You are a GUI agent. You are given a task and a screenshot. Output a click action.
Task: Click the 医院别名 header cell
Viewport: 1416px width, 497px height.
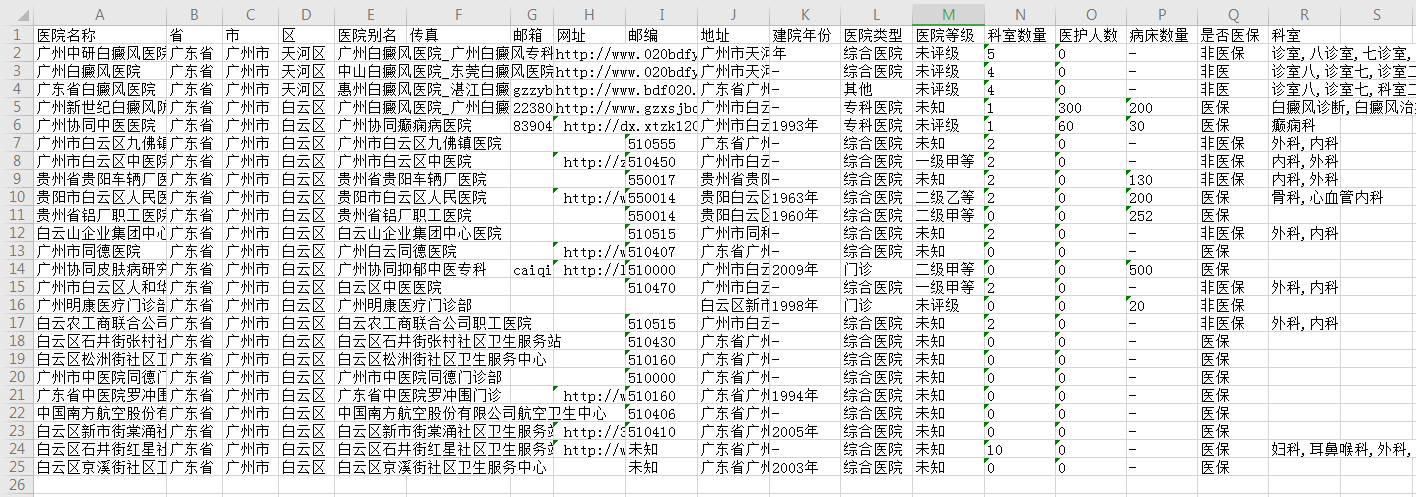[x=370, y=35]
